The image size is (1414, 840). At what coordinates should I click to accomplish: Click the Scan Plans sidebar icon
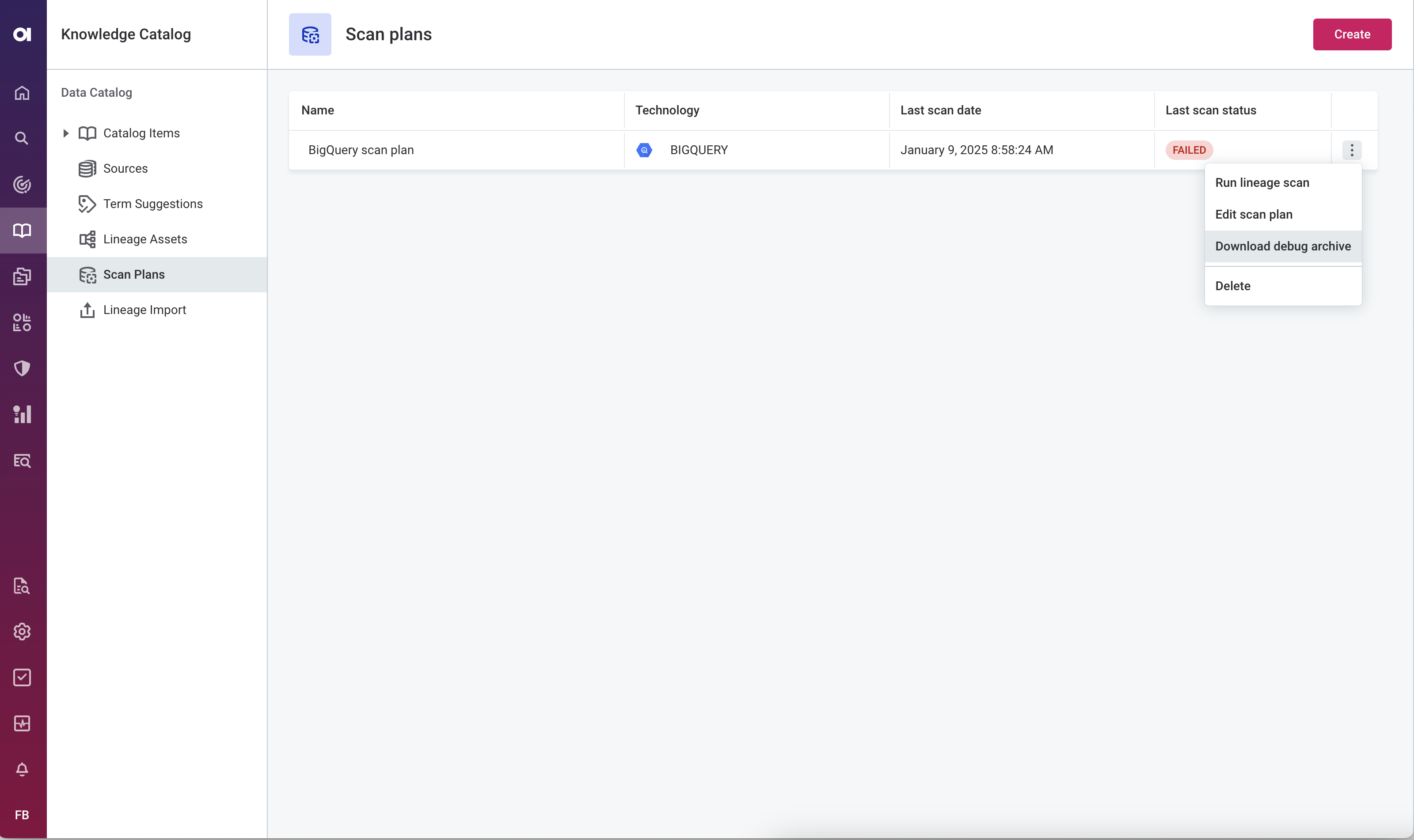click(87, 274)
